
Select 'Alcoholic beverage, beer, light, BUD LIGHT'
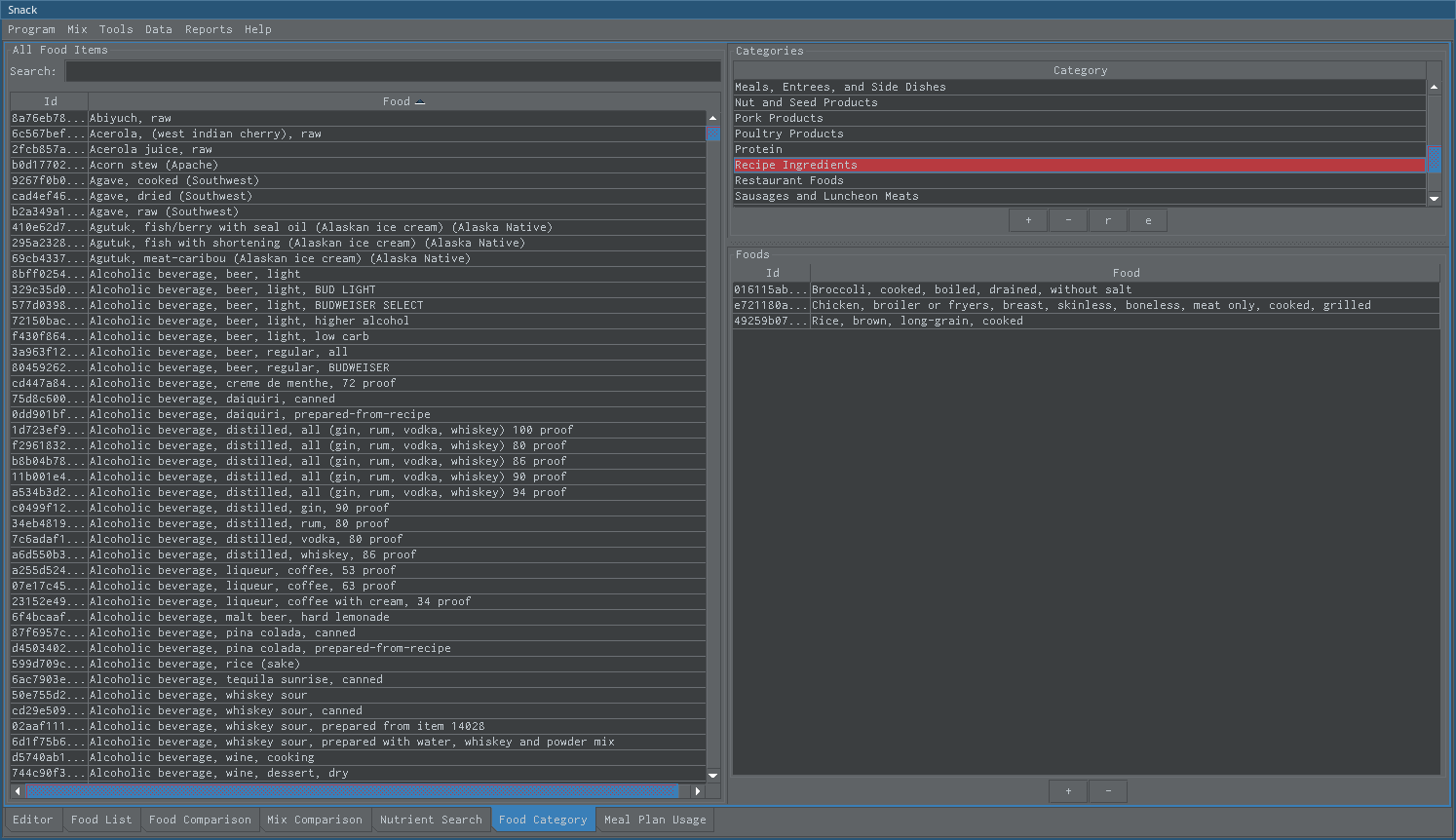point(358,289)
